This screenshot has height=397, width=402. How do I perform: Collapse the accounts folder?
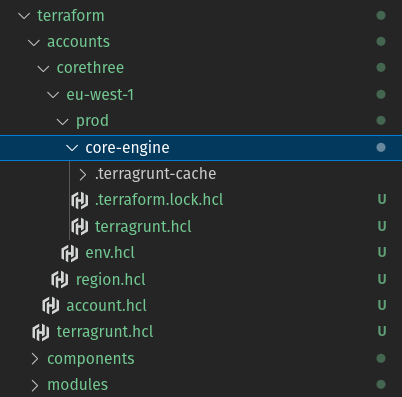(34, 42)
